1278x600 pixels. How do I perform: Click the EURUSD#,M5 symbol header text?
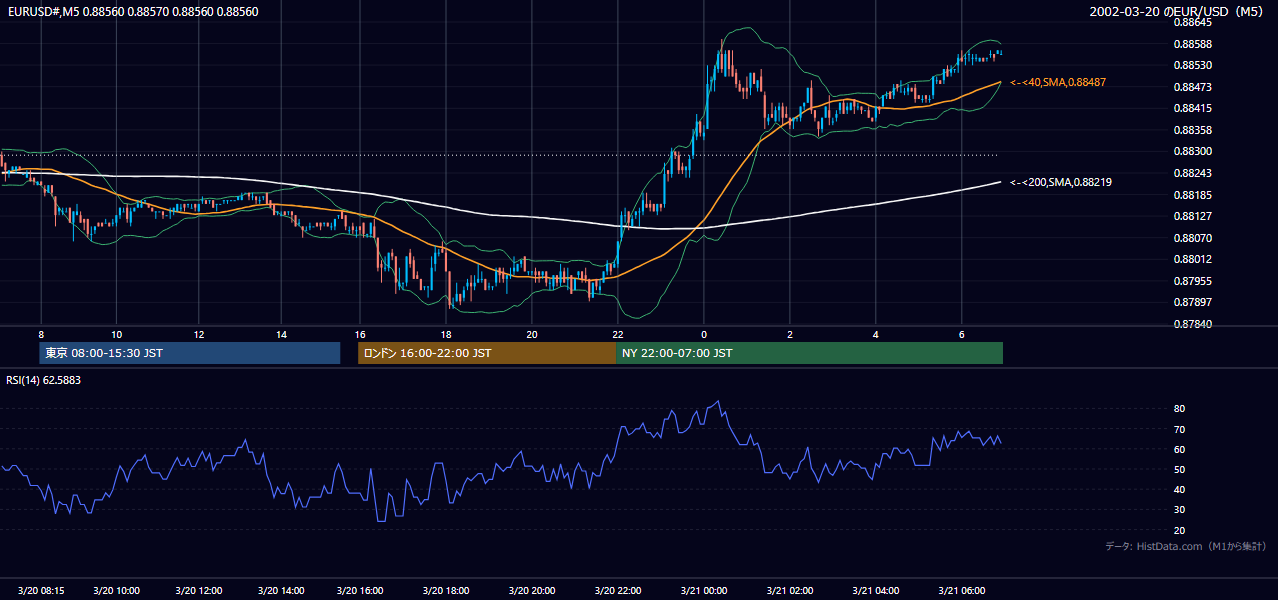[x=131, y=12]
